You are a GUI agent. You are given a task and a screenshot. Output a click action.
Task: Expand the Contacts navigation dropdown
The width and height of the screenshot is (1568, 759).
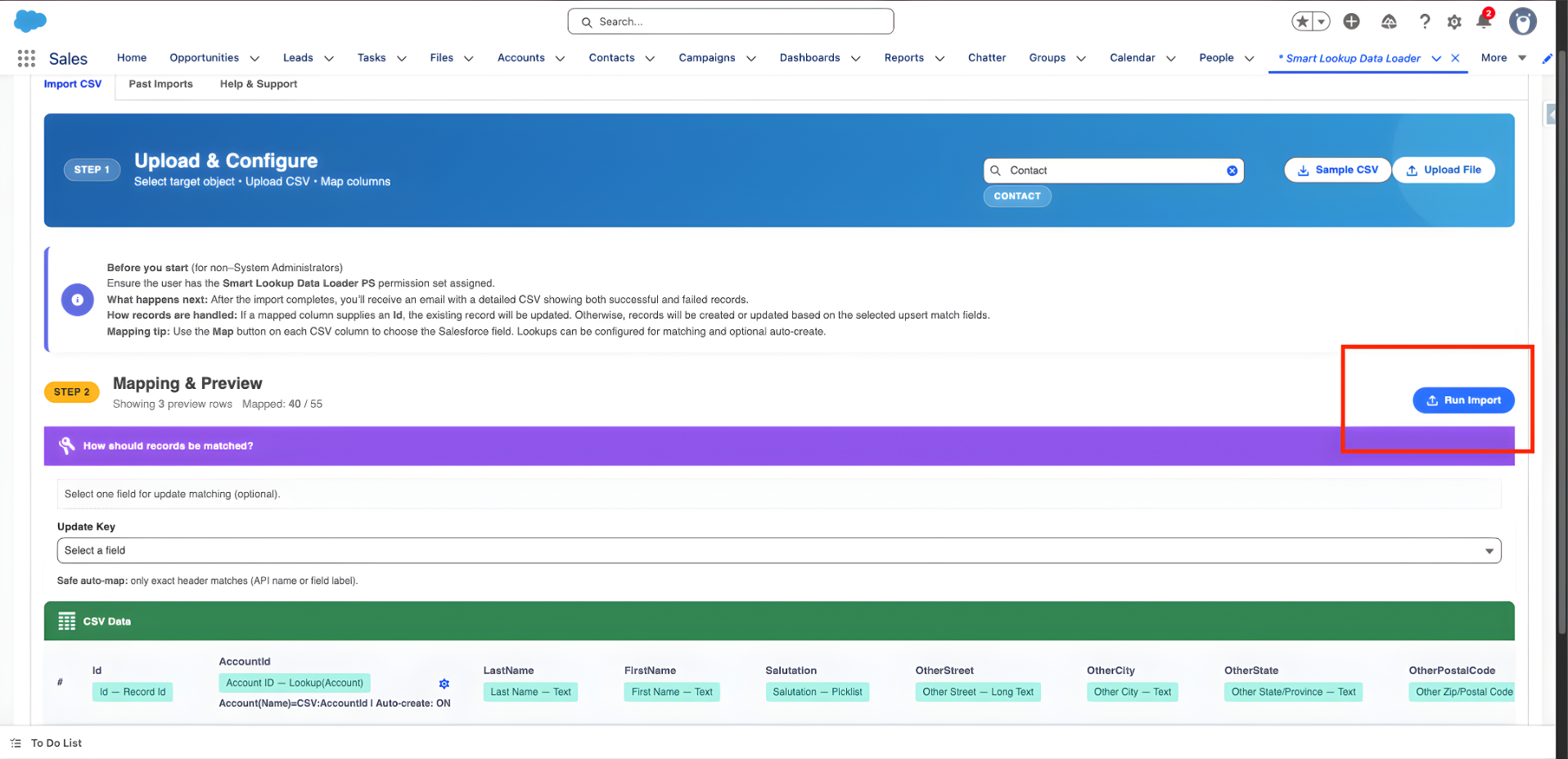point(650,58)
